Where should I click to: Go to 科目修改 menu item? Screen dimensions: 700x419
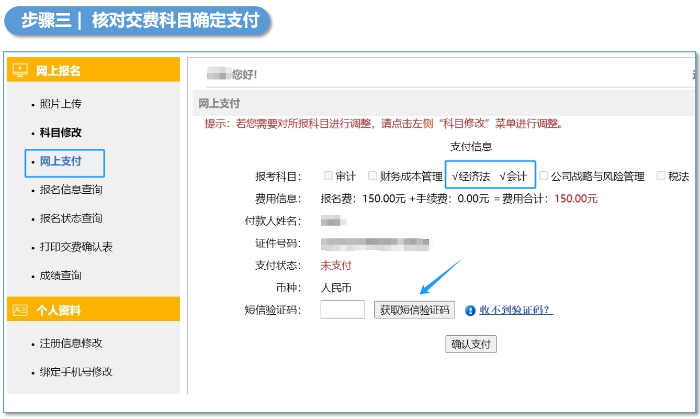pos(61,133)
